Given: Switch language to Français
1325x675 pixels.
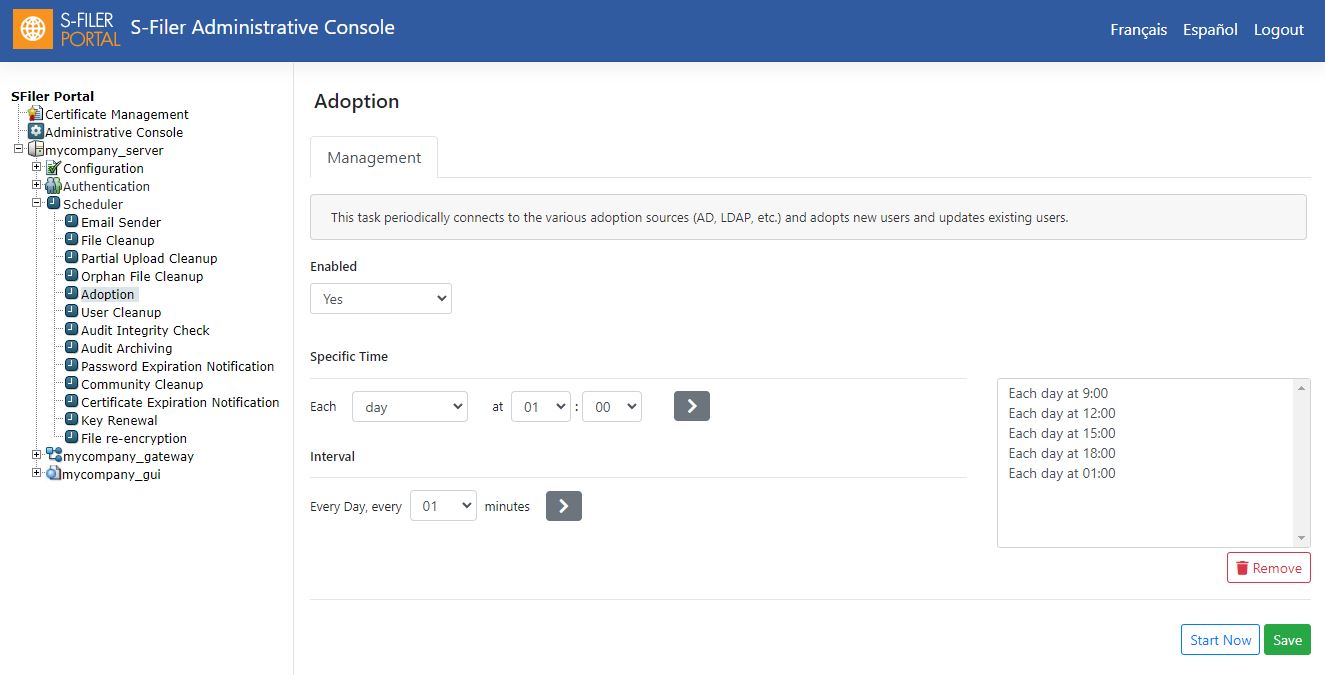Looking at the screenshot, I should coord(1138,30).
